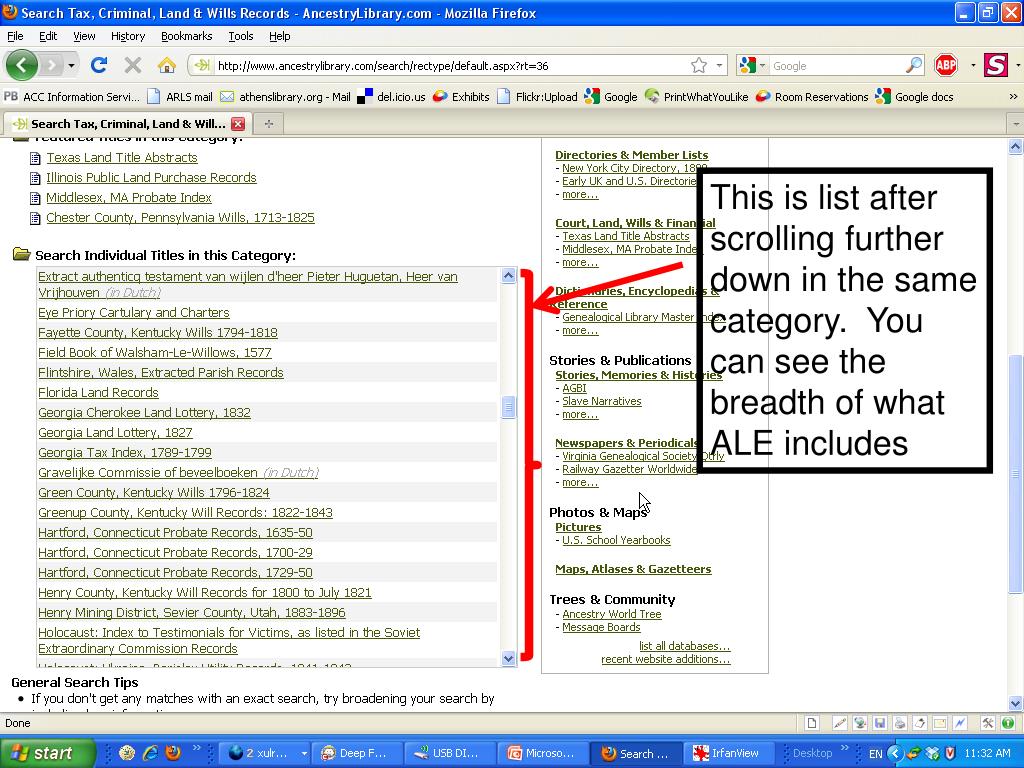Click list all databases link

(x=684, y=646)
